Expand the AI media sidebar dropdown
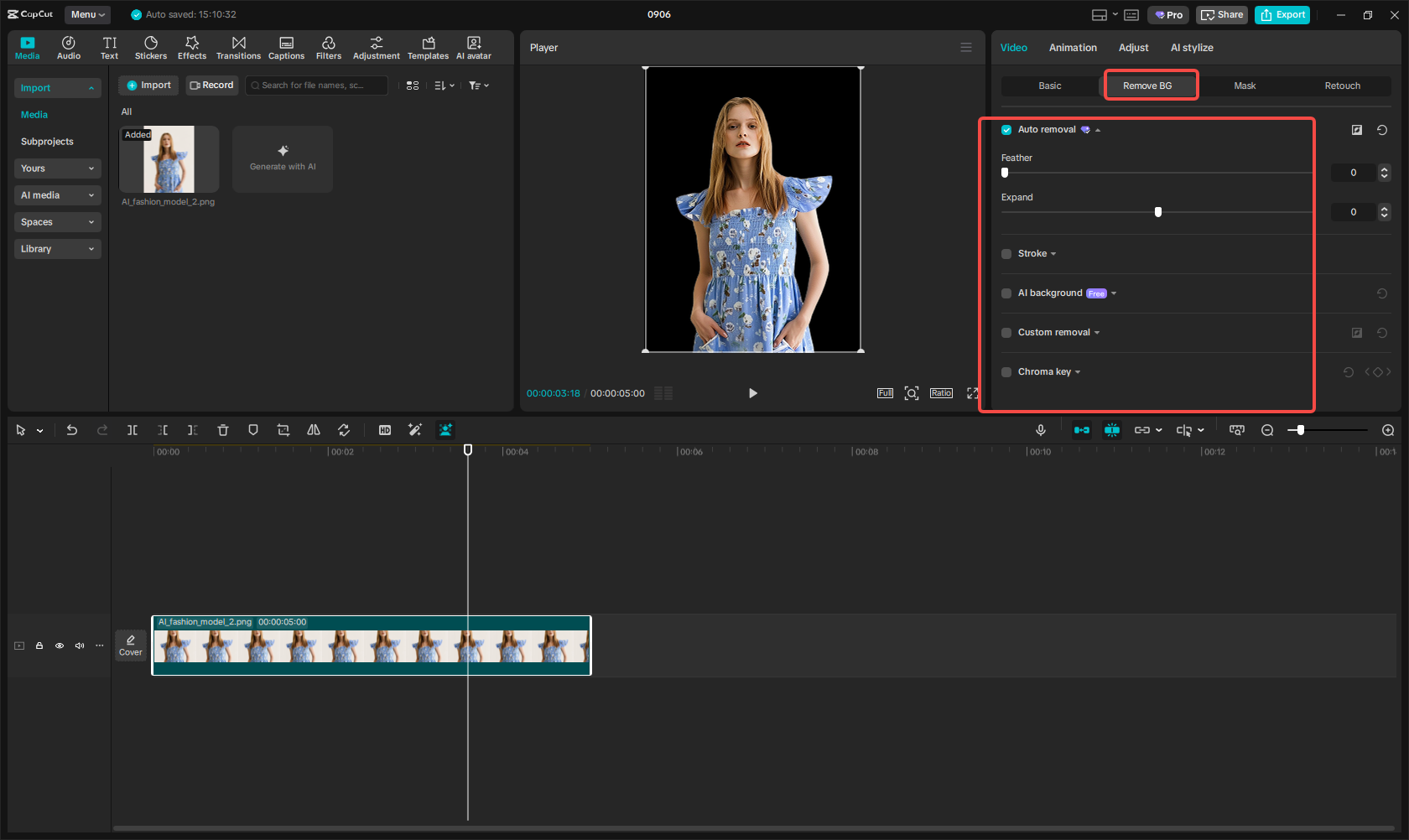This screenshot has width=1409, height=840. point(57,195)
